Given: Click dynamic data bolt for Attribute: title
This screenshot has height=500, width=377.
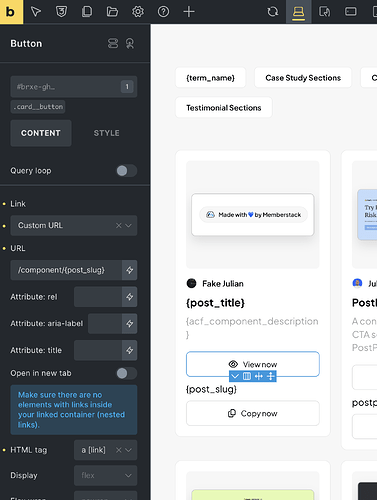Looking at the screenshot, I should [x=130, y=350].
